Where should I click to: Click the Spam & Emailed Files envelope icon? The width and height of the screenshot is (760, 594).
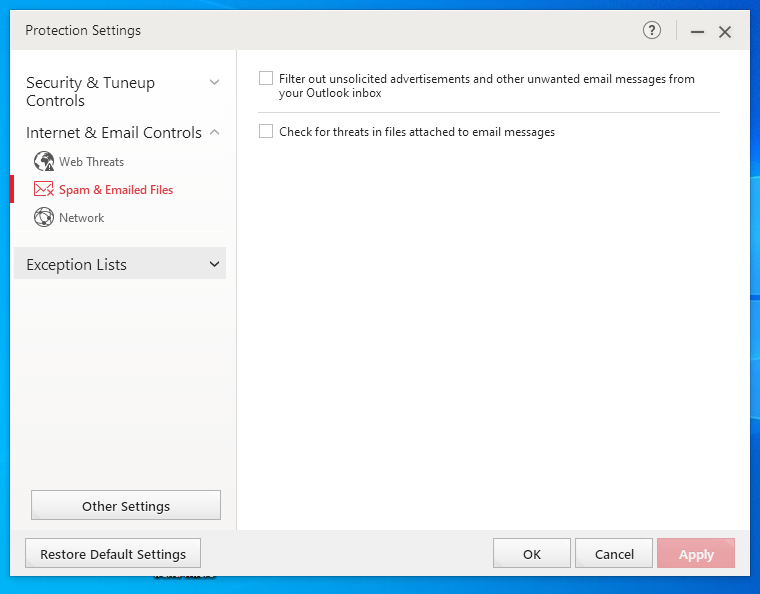pyautogui.click(x=43, y=189)
